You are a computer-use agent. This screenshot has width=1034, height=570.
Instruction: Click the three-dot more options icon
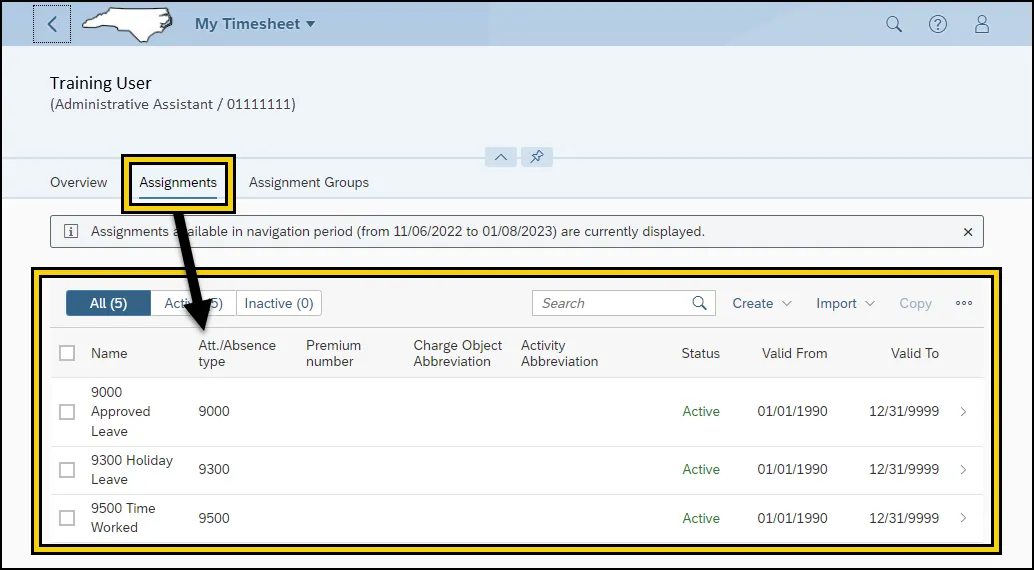(964, 303)
